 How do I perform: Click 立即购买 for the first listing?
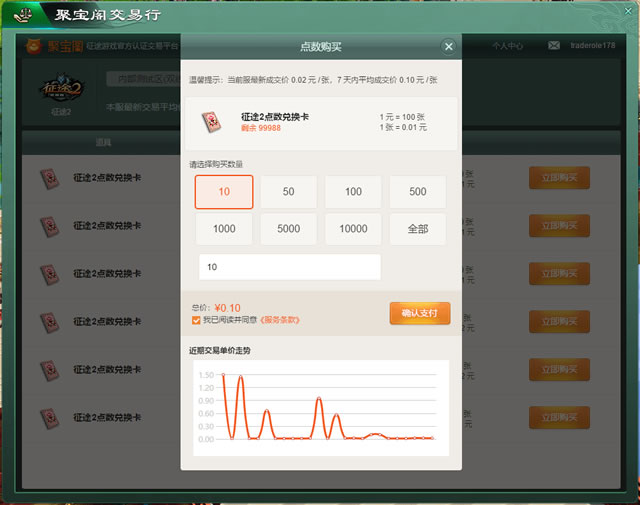[559, 178]
